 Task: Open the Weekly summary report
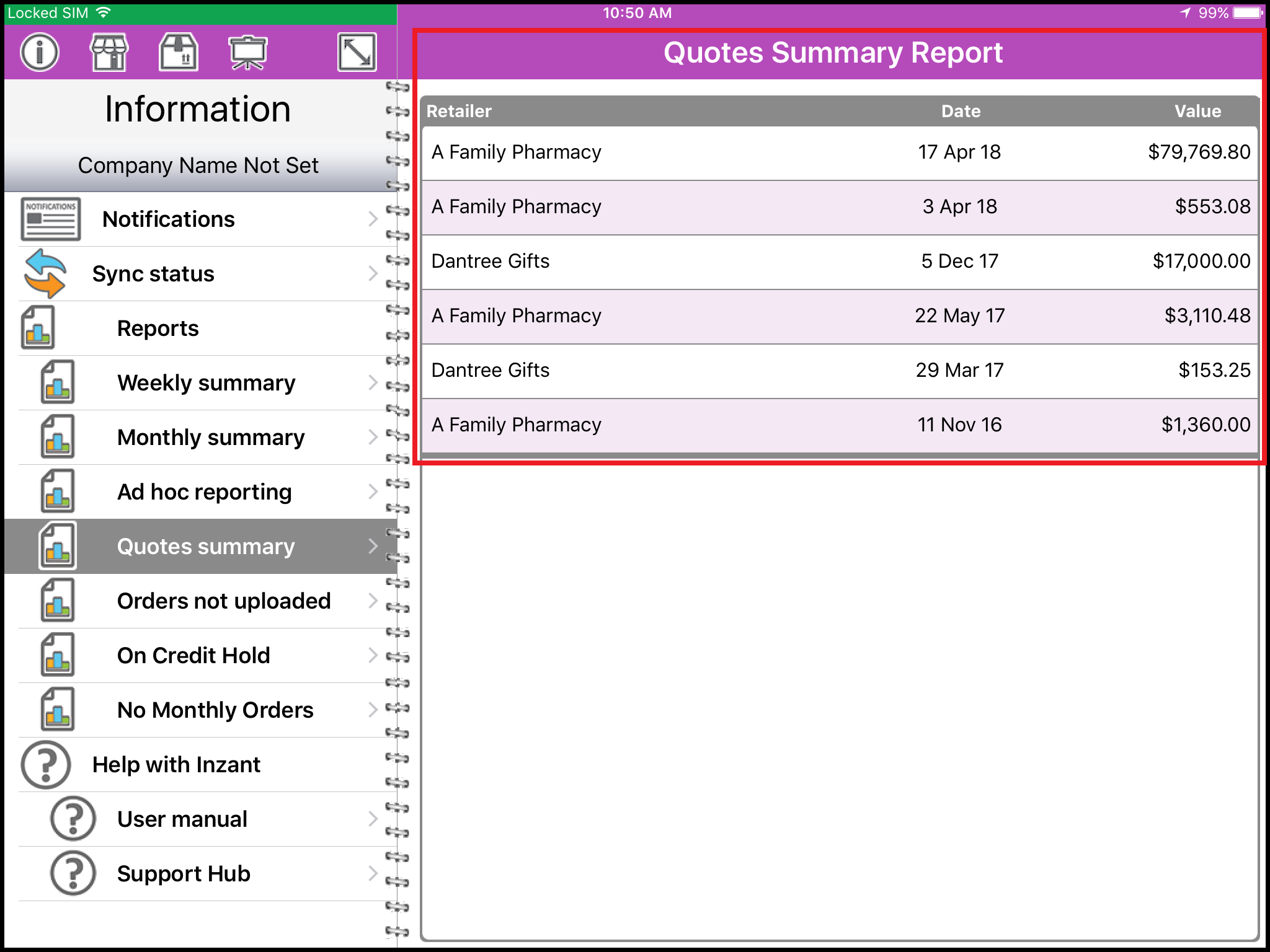click(x=206, y=383)
